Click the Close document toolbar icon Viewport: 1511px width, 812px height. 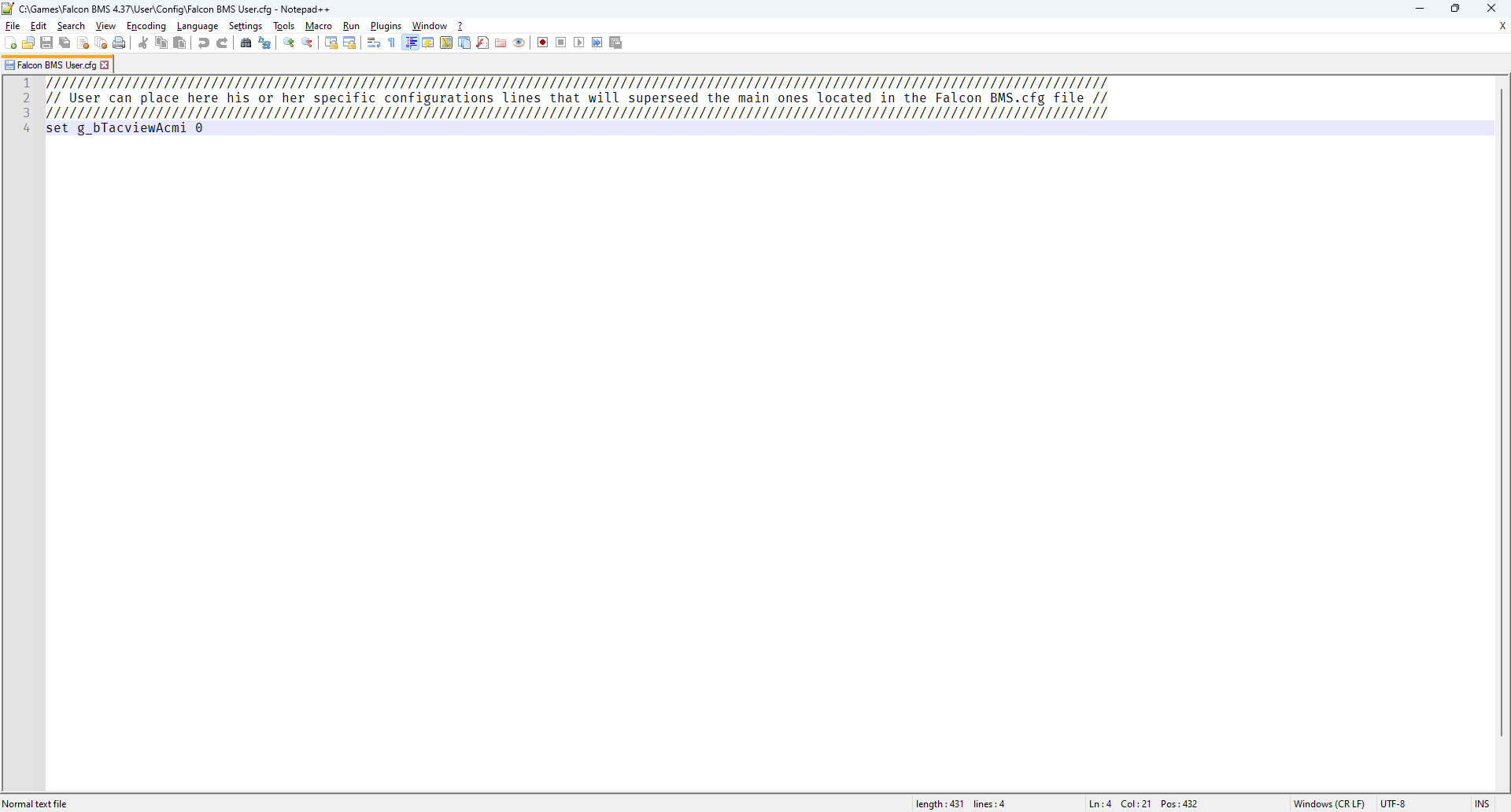tap(83, 43)
